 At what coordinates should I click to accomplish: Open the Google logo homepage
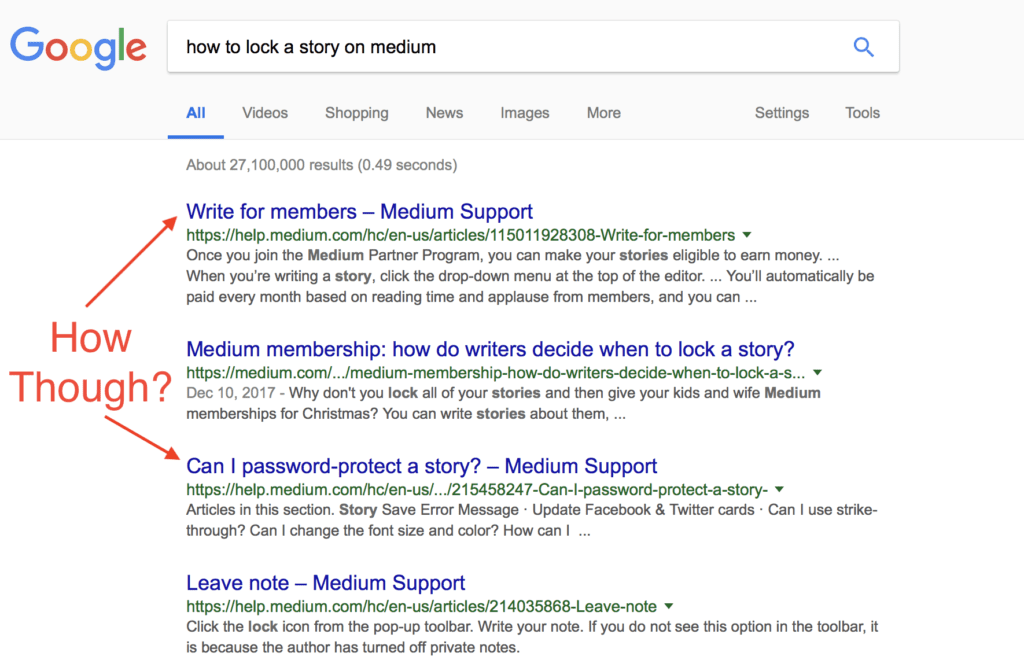click(78, 48)
